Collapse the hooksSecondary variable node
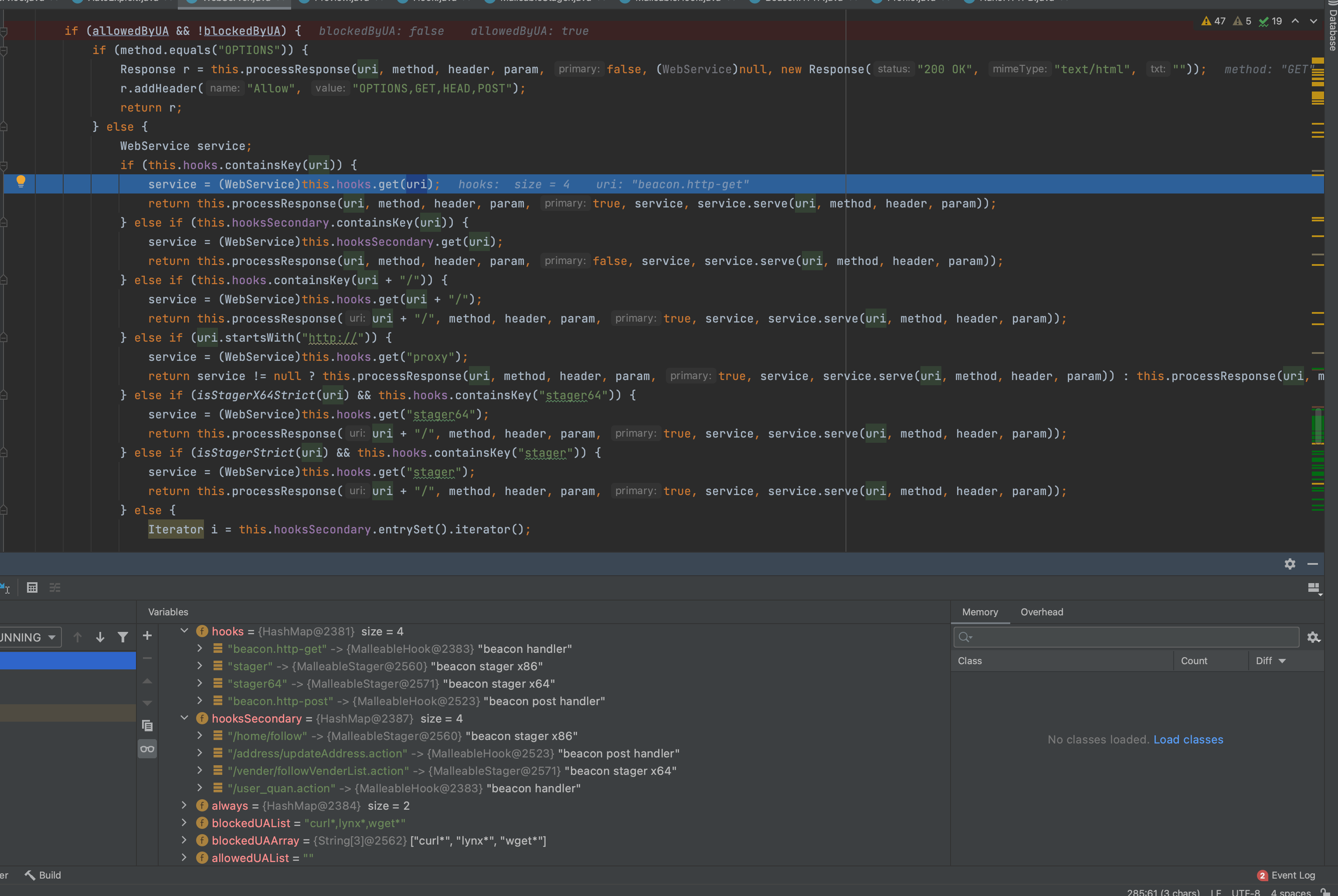Screen dimensions: 1338x896 184,718
